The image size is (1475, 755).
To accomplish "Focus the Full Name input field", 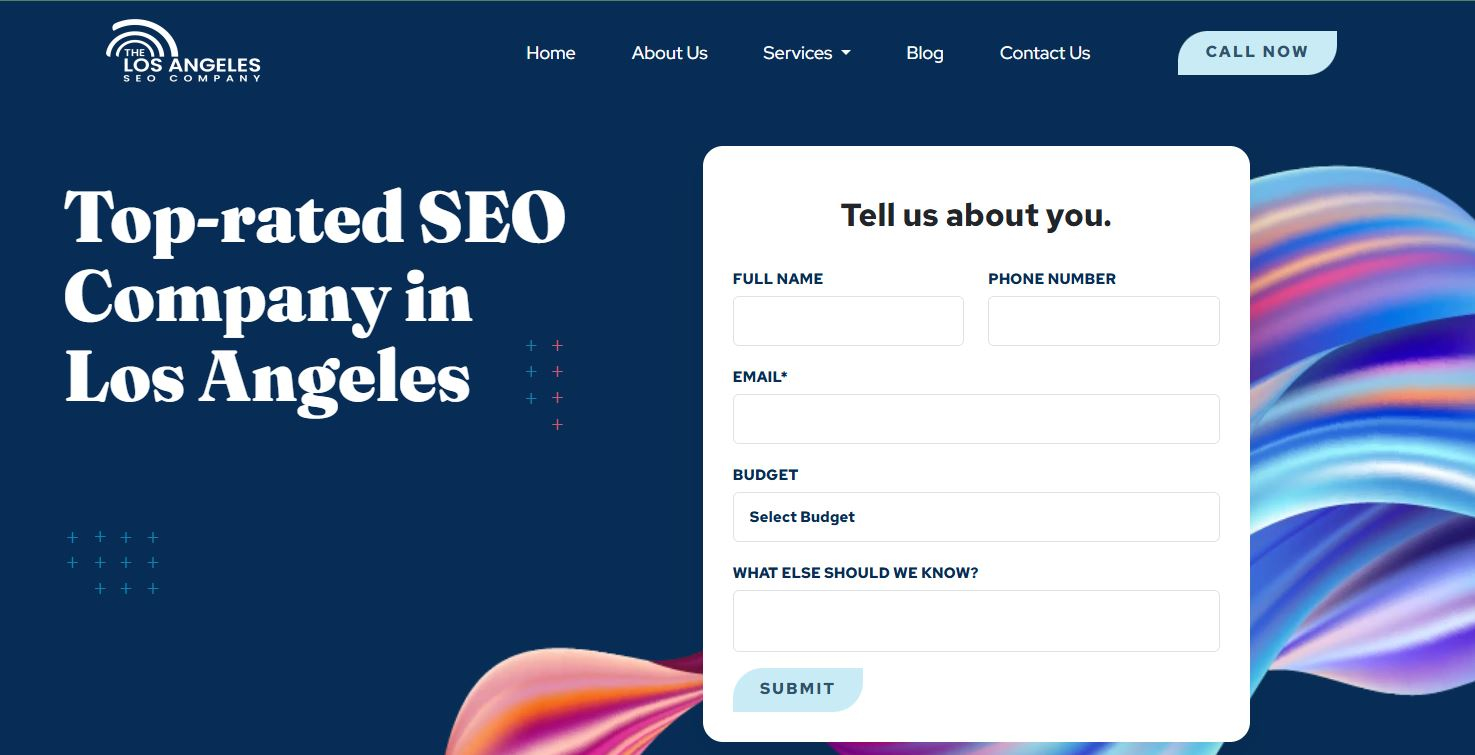I will 848,321.
